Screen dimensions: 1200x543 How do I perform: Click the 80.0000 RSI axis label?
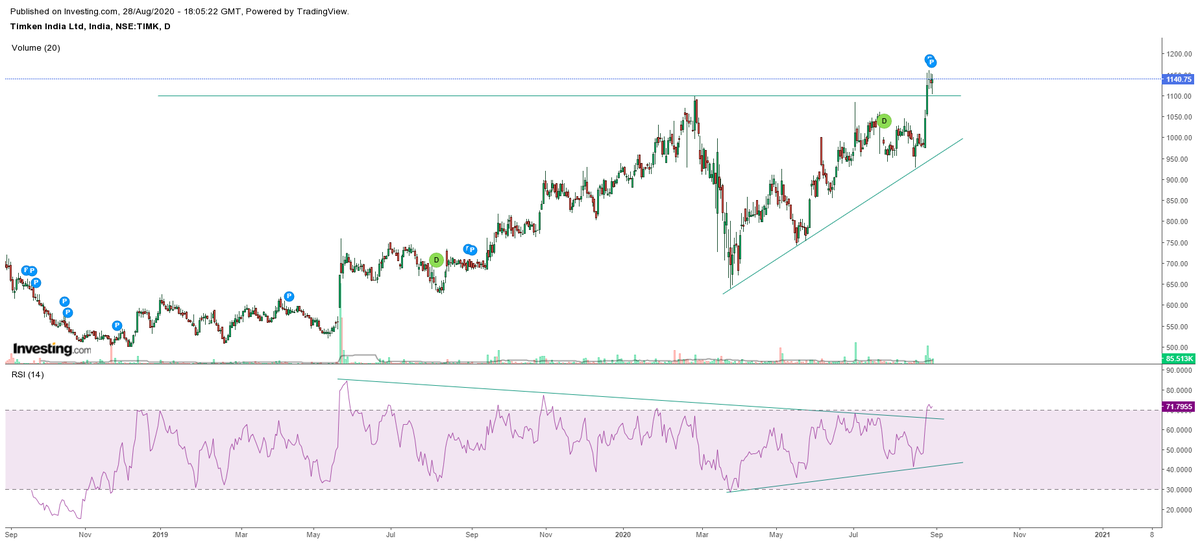1179,391
